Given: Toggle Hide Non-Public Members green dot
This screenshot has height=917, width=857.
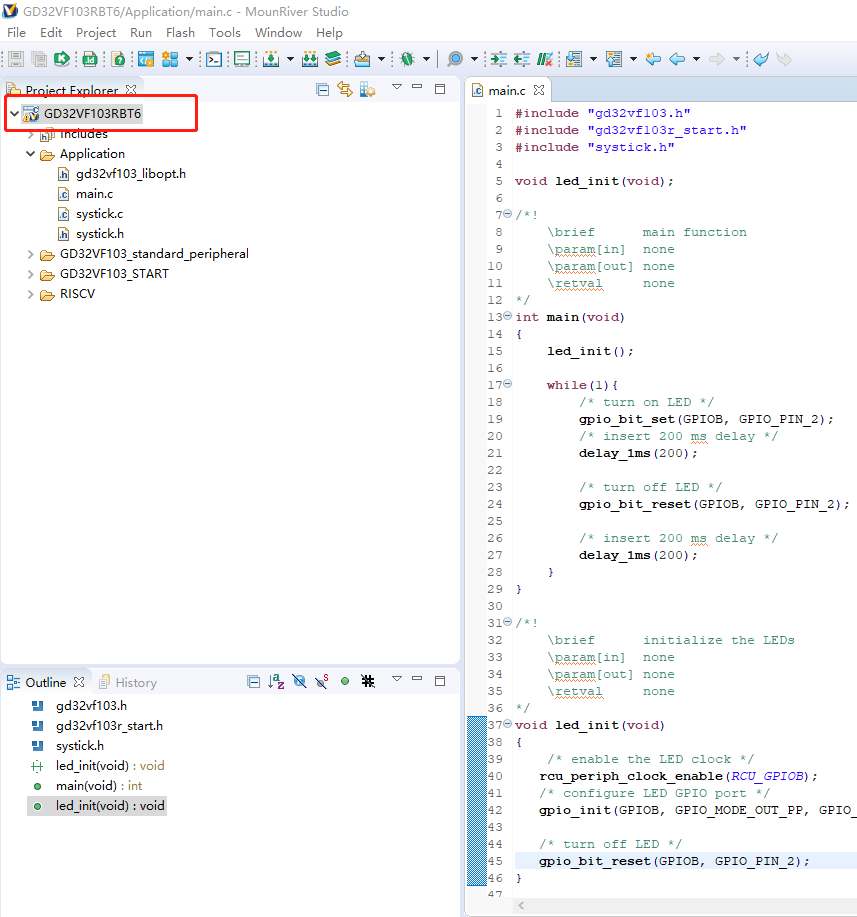Looking at the screenshot, I should [345, 681].
